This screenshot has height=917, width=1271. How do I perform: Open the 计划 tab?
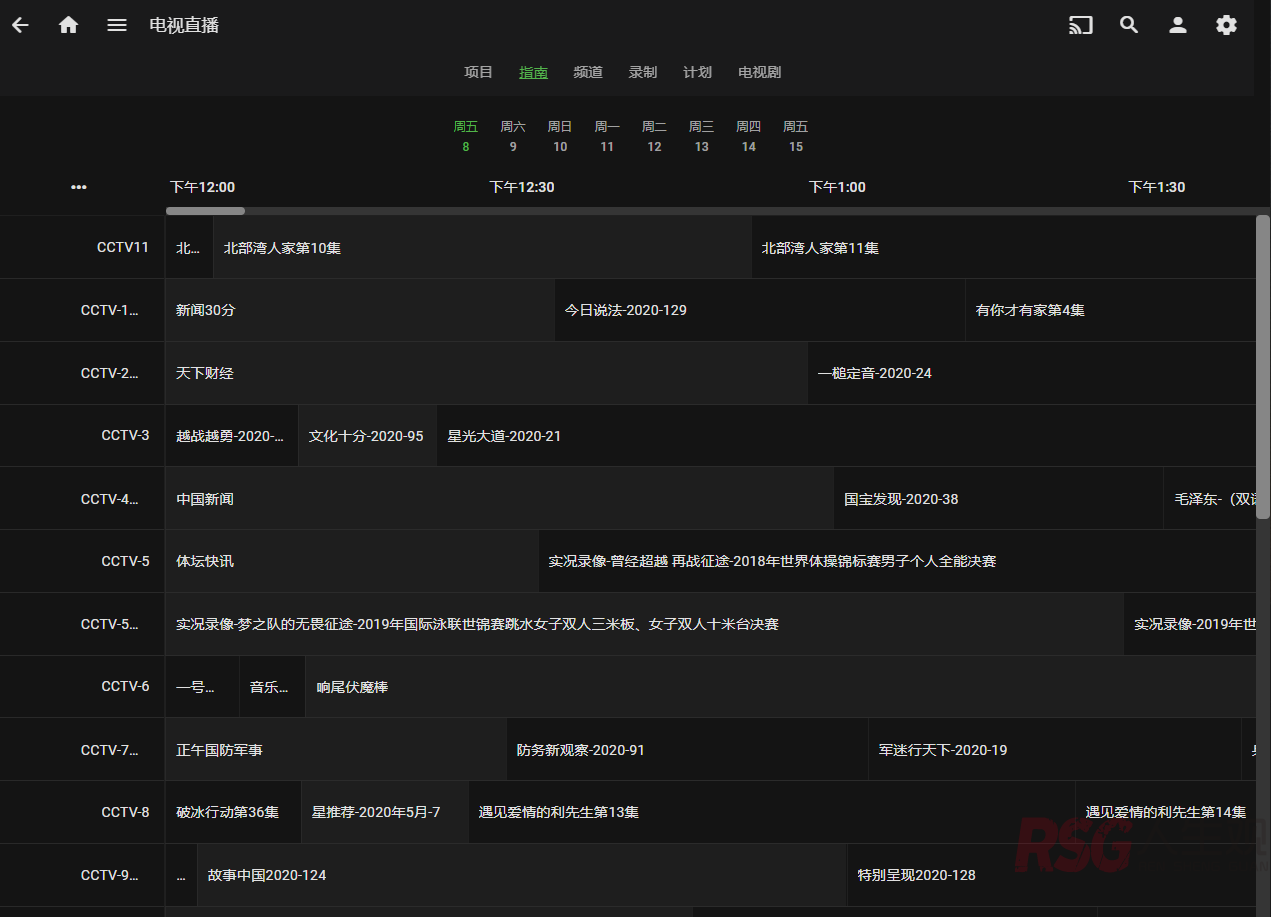(697, 72)
